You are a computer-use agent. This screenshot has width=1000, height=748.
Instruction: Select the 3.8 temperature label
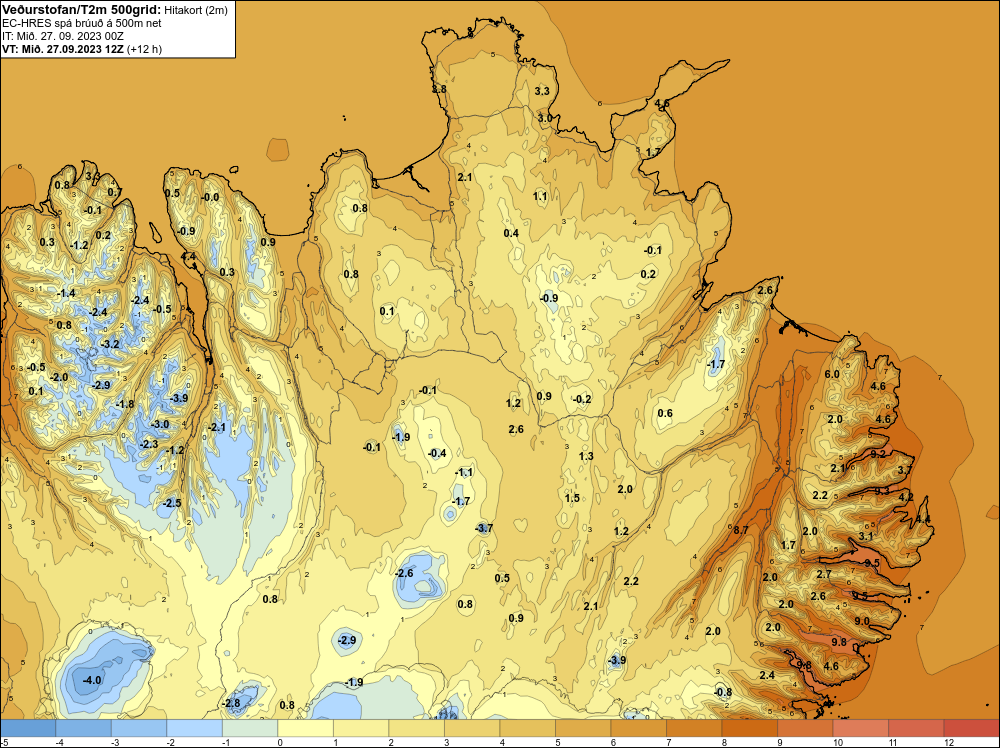[439, 89]
